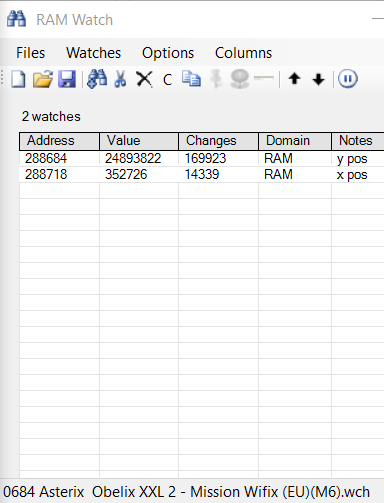Viewport: 384px width, 503px height.
Task: Sort by the Domain column header
Action: (x=295, y=141)
